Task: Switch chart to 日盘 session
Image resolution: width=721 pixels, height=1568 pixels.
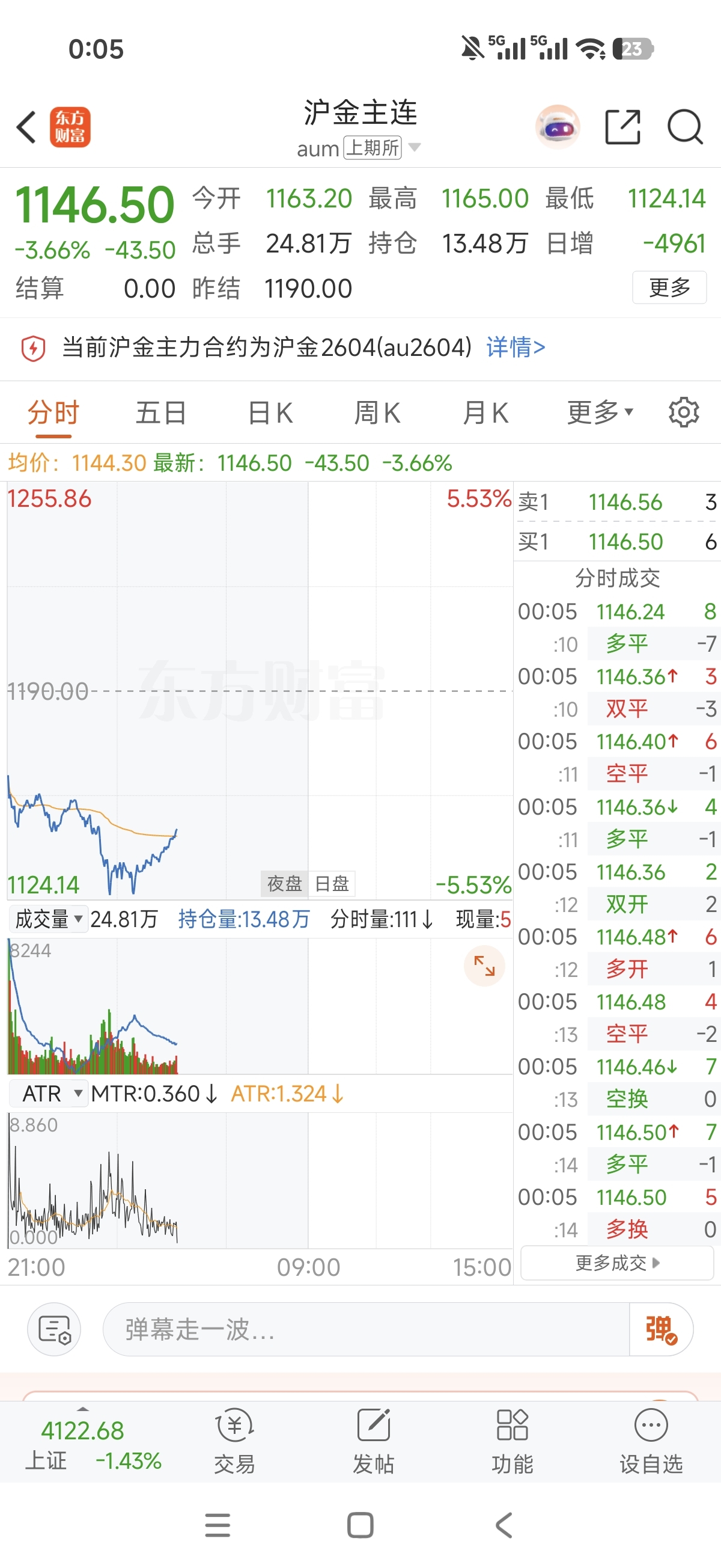Action: [x=332, y=883]
